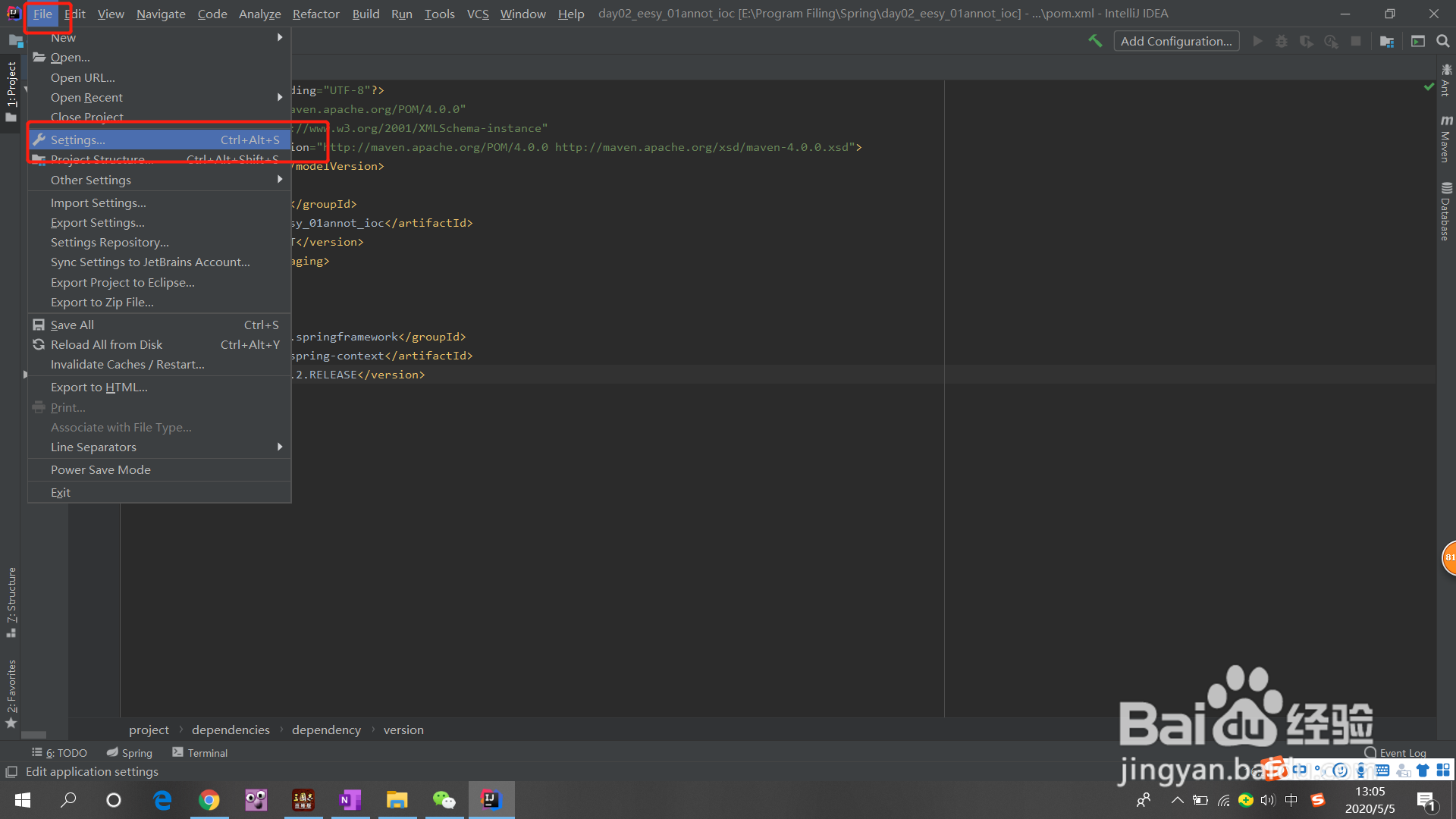Click the Search Everywhere magnifier icon
1456x819 pixels.
pos(1443,41)
